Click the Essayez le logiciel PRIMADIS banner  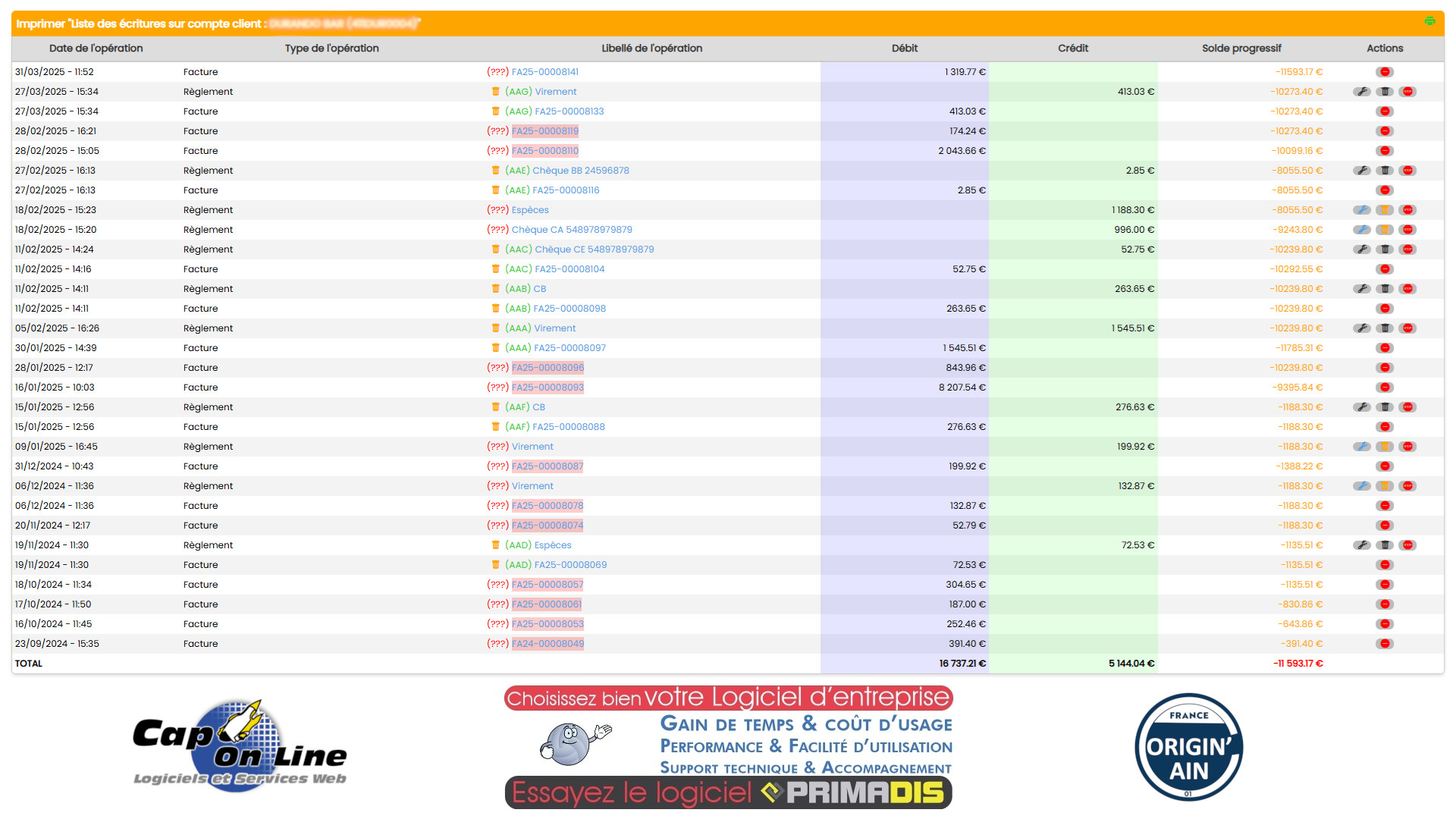(x=728, y=792)
